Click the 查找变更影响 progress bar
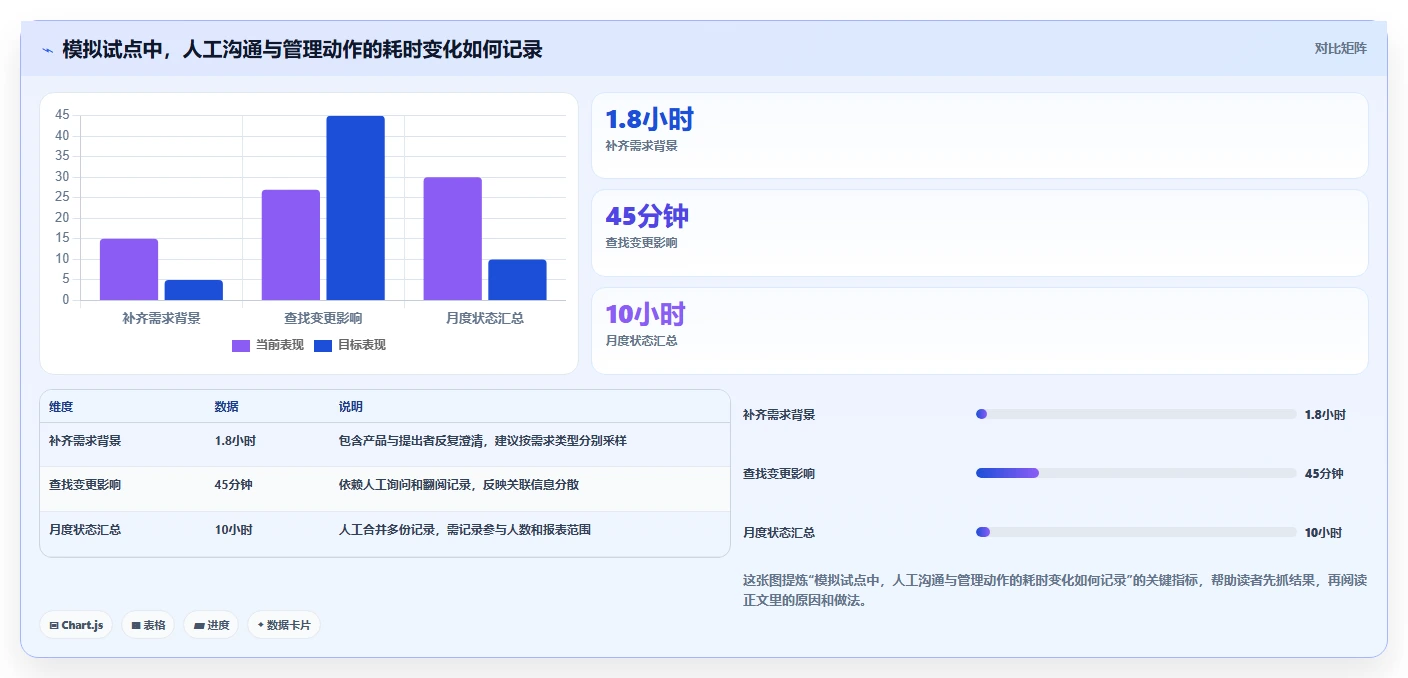1408x678 pixels. [1136, 473]
